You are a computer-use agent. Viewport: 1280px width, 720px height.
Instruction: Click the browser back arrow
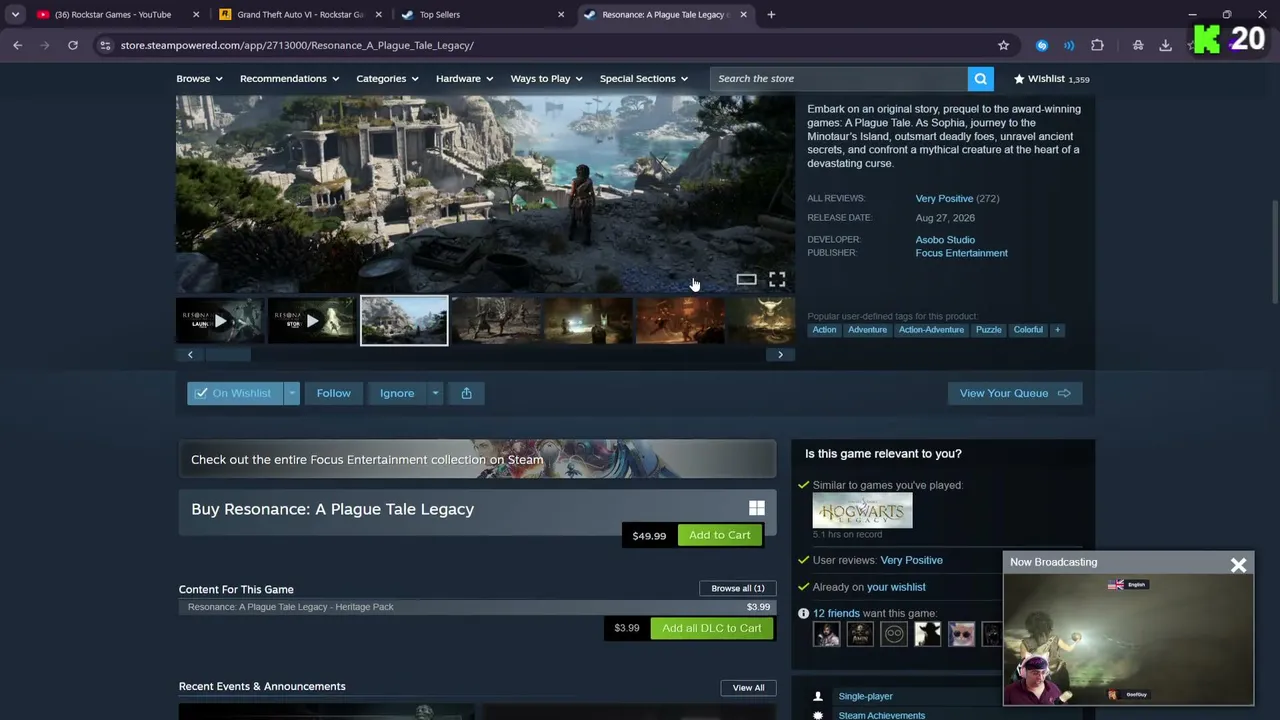pos(17,45)
